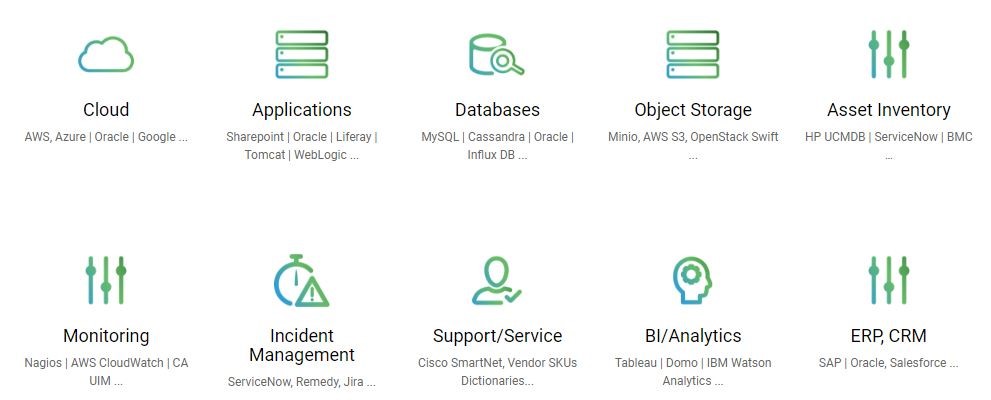Click the Object Storage server icon

[x=692, y=54]
